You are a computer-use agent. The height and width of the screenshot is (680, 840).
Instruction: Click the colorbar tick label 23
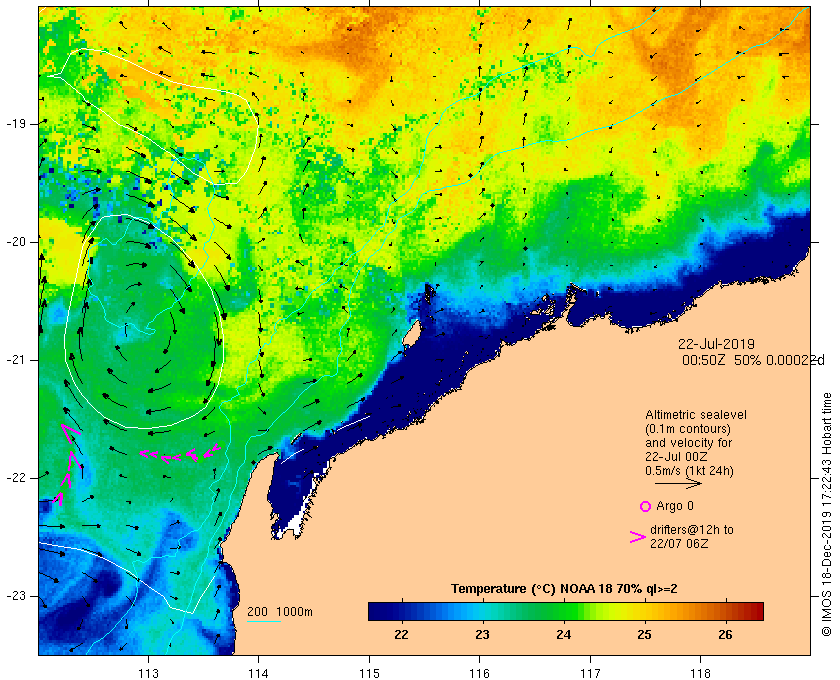482,635
